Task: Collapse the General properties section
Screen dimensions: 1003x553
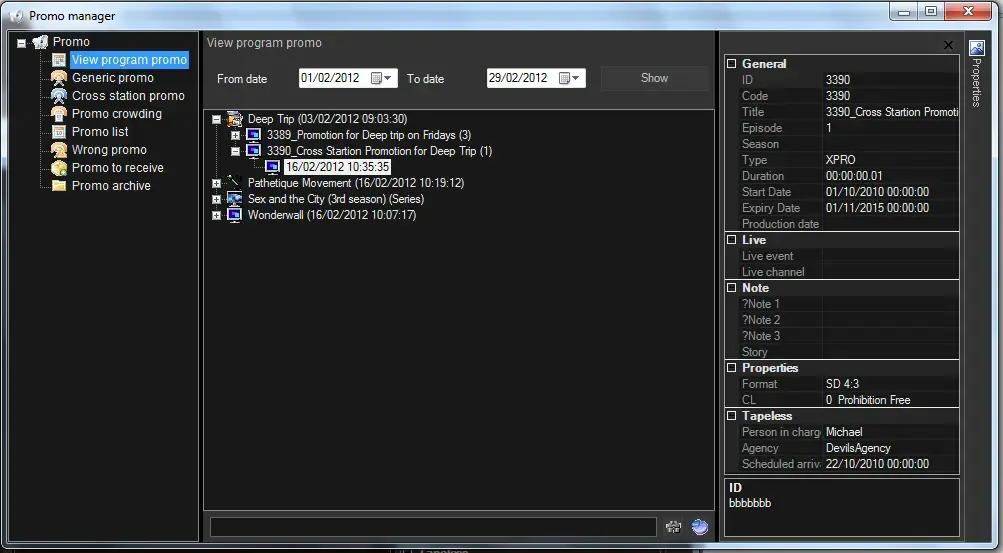Action: (731, 64)
